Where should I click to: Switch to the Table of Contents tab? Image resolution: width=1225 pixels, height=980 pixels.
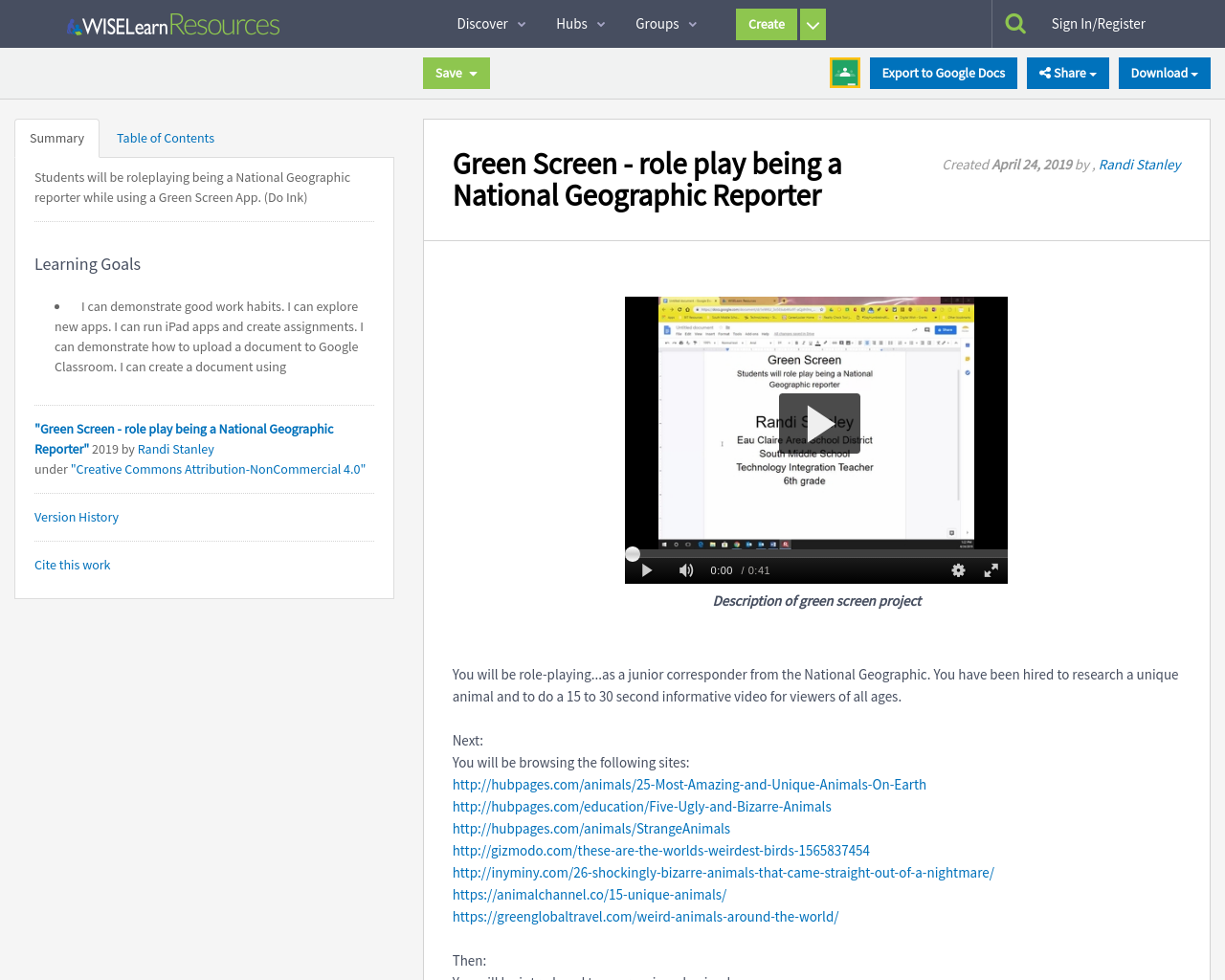(x=165, y=138)
